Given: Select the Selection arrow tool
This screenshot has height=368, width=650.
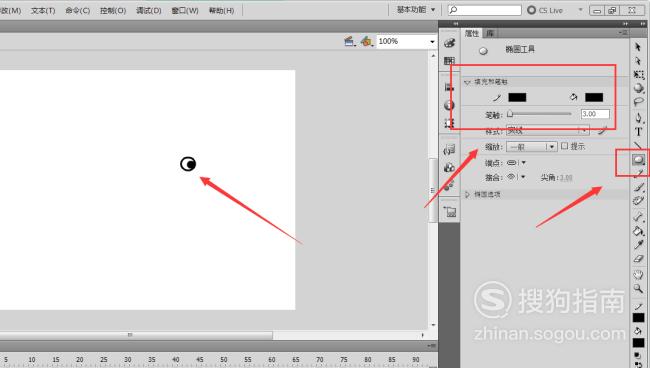Looking at the screenshot, I should [638, 47].
